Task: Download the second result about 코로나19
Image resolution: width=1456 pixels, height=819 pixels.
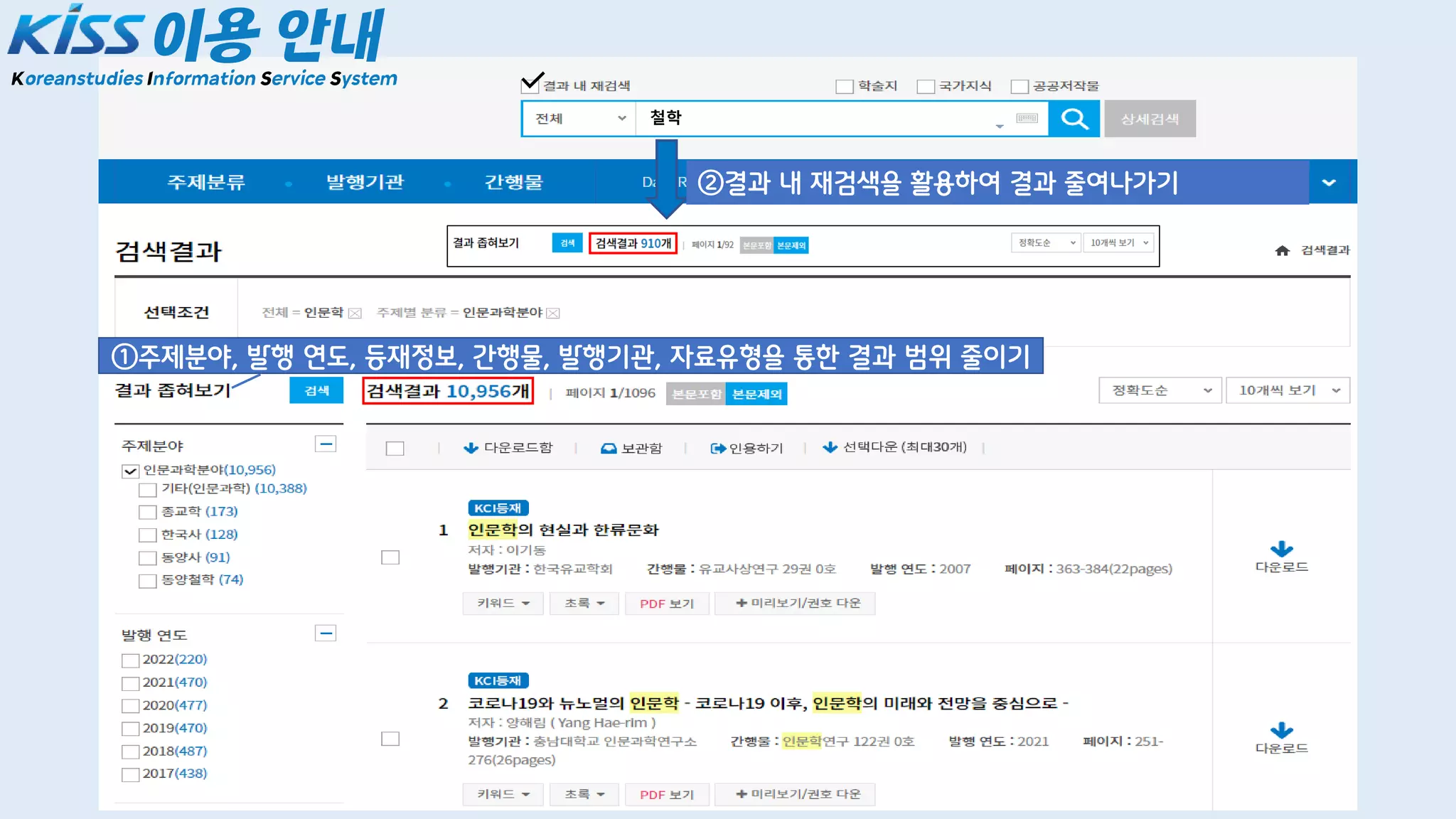Action: [1281, 738]
